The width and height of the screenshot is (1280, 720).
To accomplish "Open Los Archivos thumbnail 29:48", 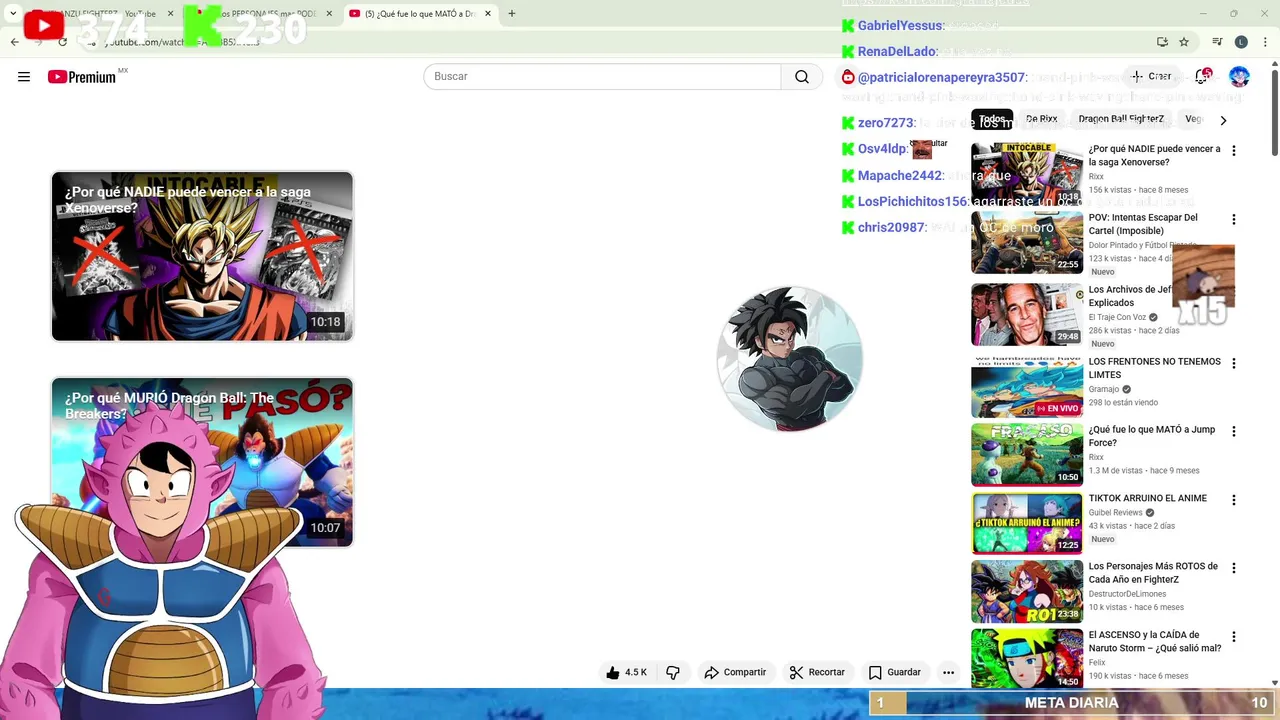I will pos(1027,314).
